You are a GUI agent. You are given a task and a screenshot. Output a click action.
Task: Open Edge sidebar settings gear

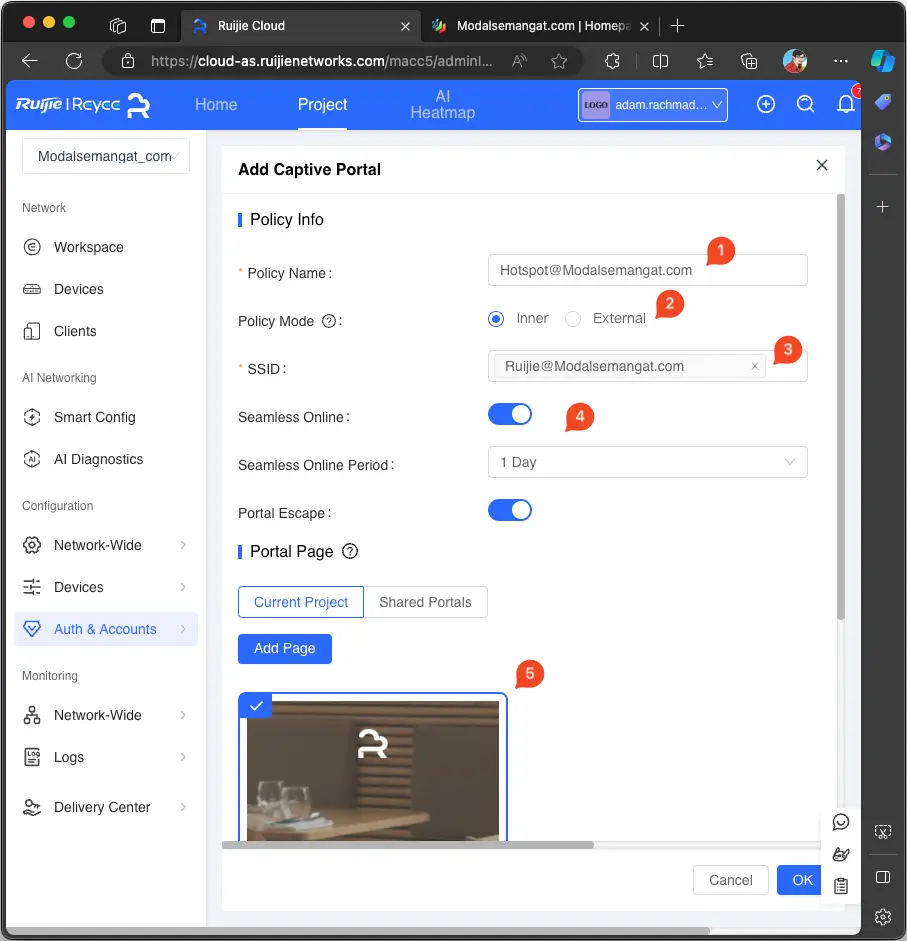882,917
